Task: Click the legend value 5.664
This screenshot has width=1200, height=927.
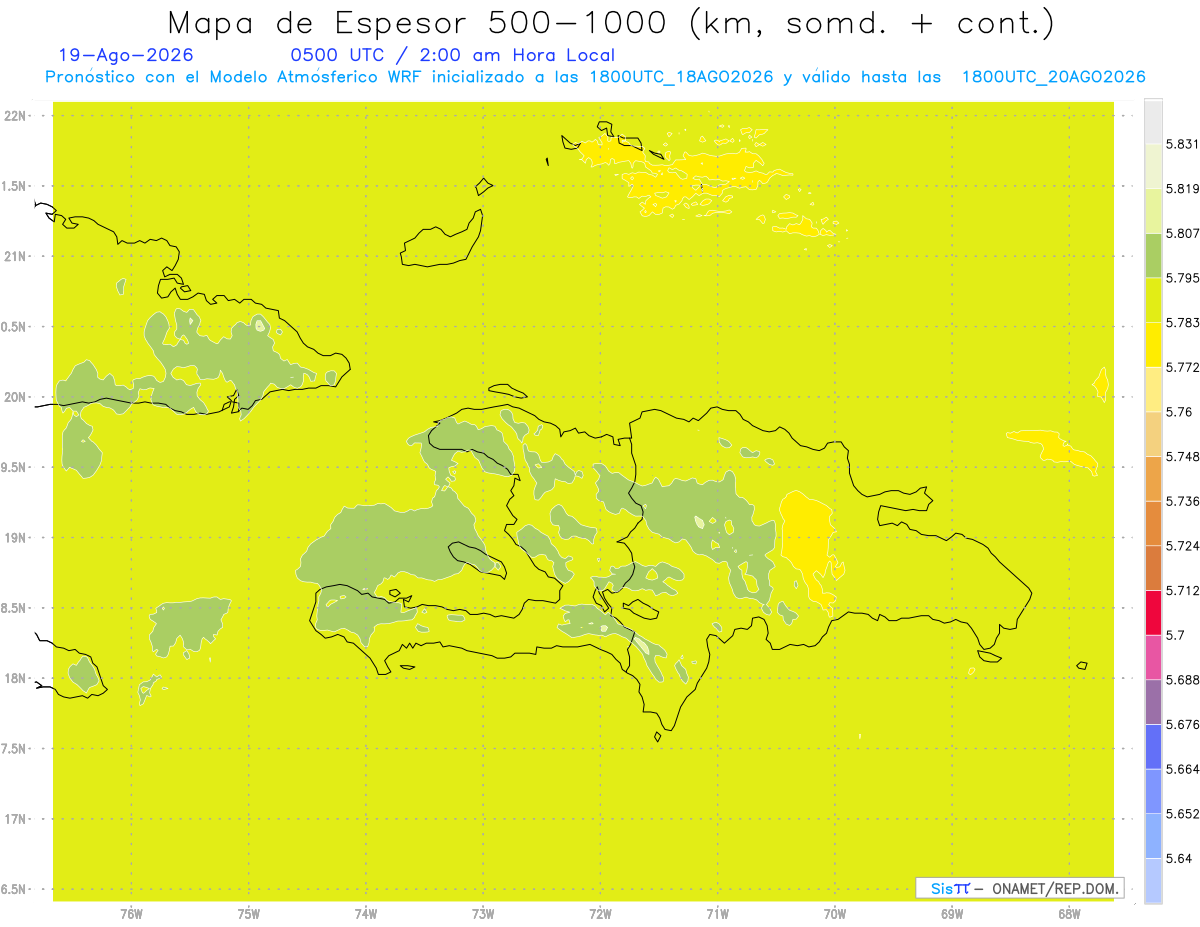Action: click(1184, 769)
